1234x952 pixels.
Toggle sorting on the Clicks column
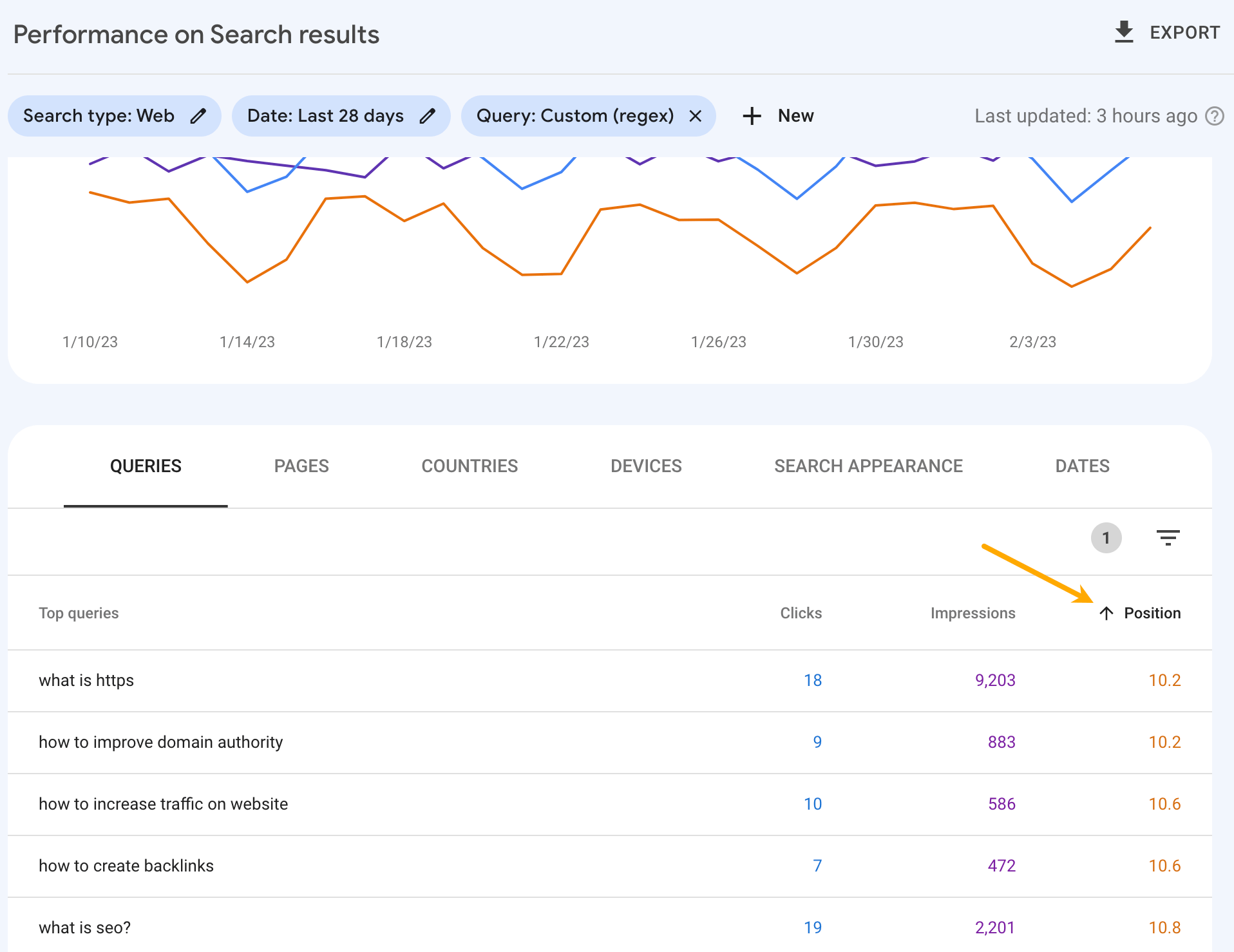[801, 613]
